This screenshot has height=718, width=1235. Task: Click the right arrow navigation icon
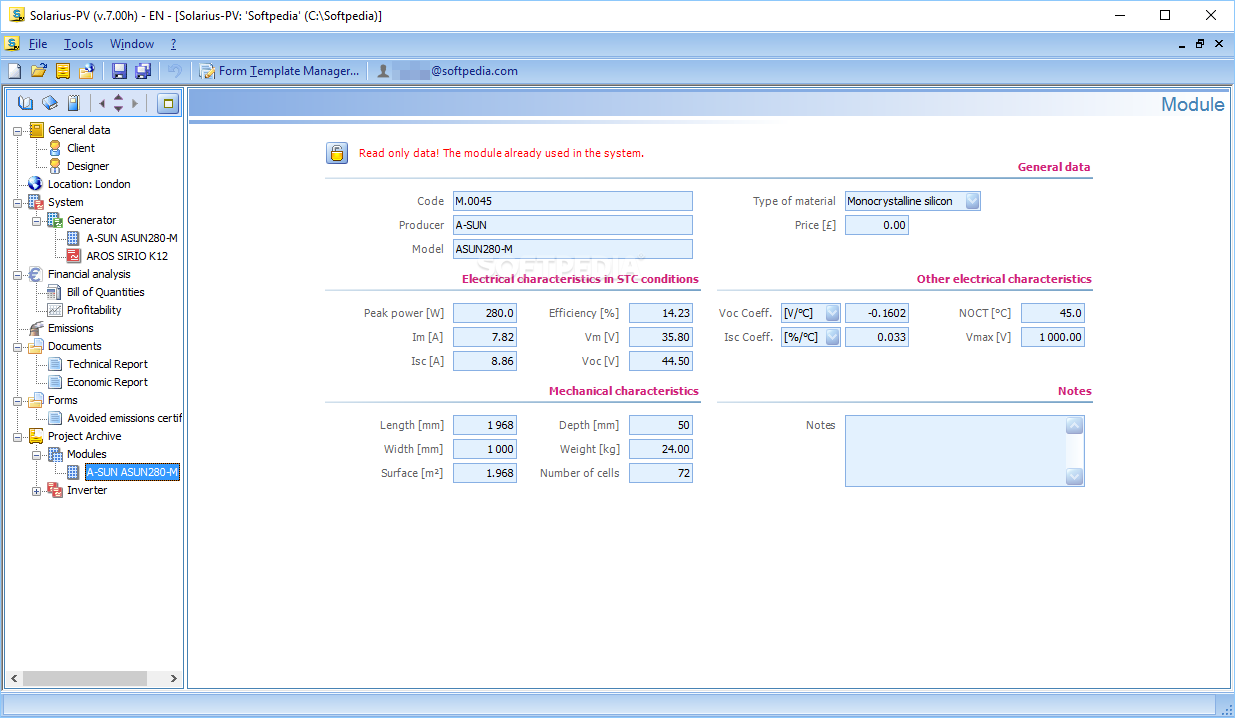[135, 102]
